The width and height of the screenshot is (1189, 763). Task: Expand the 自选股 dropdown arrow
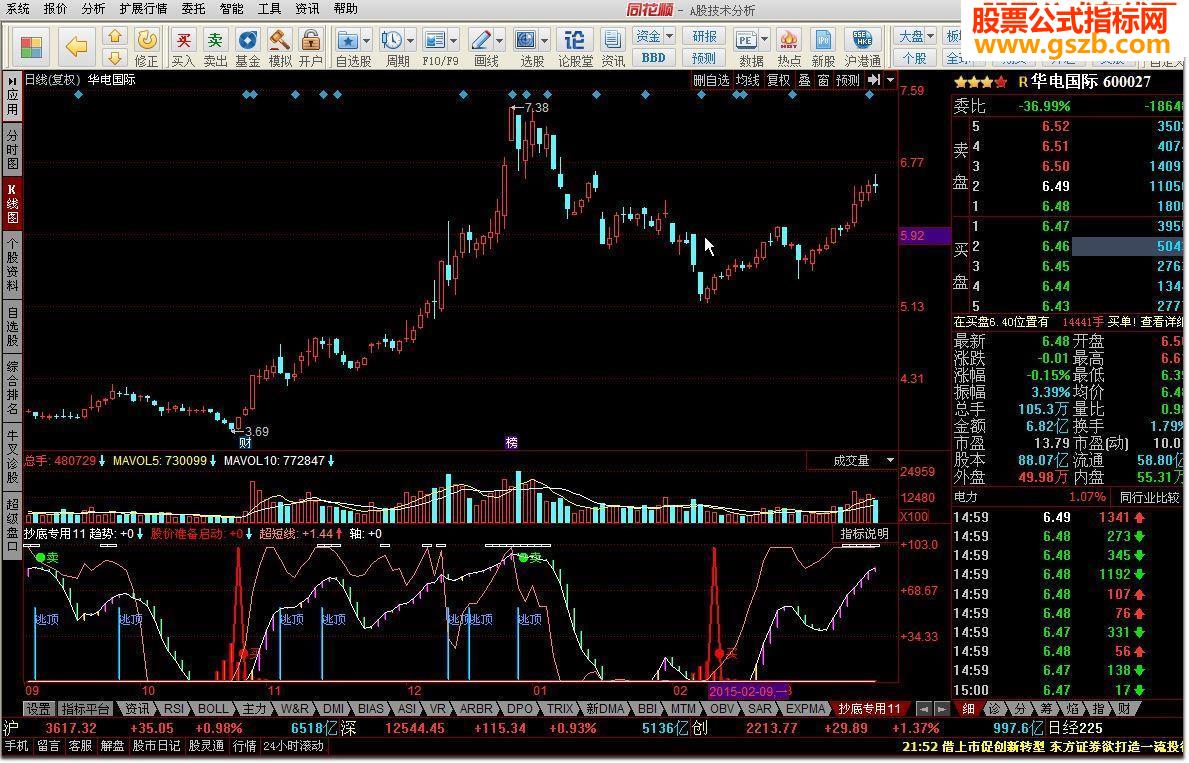[x=366, y=40]
